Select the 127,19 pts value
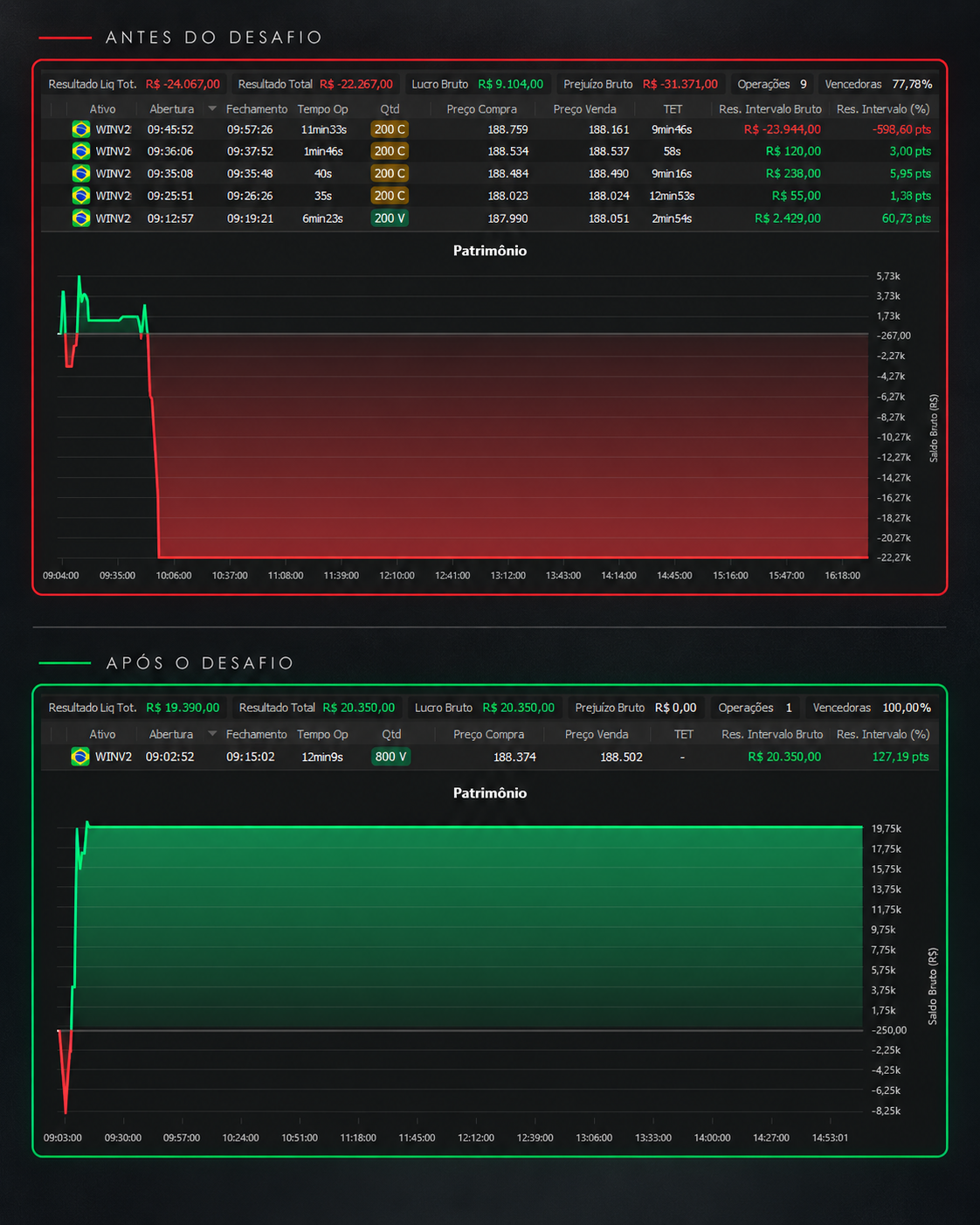Viewport: 980px width, 1225px height. click(901, 757)
